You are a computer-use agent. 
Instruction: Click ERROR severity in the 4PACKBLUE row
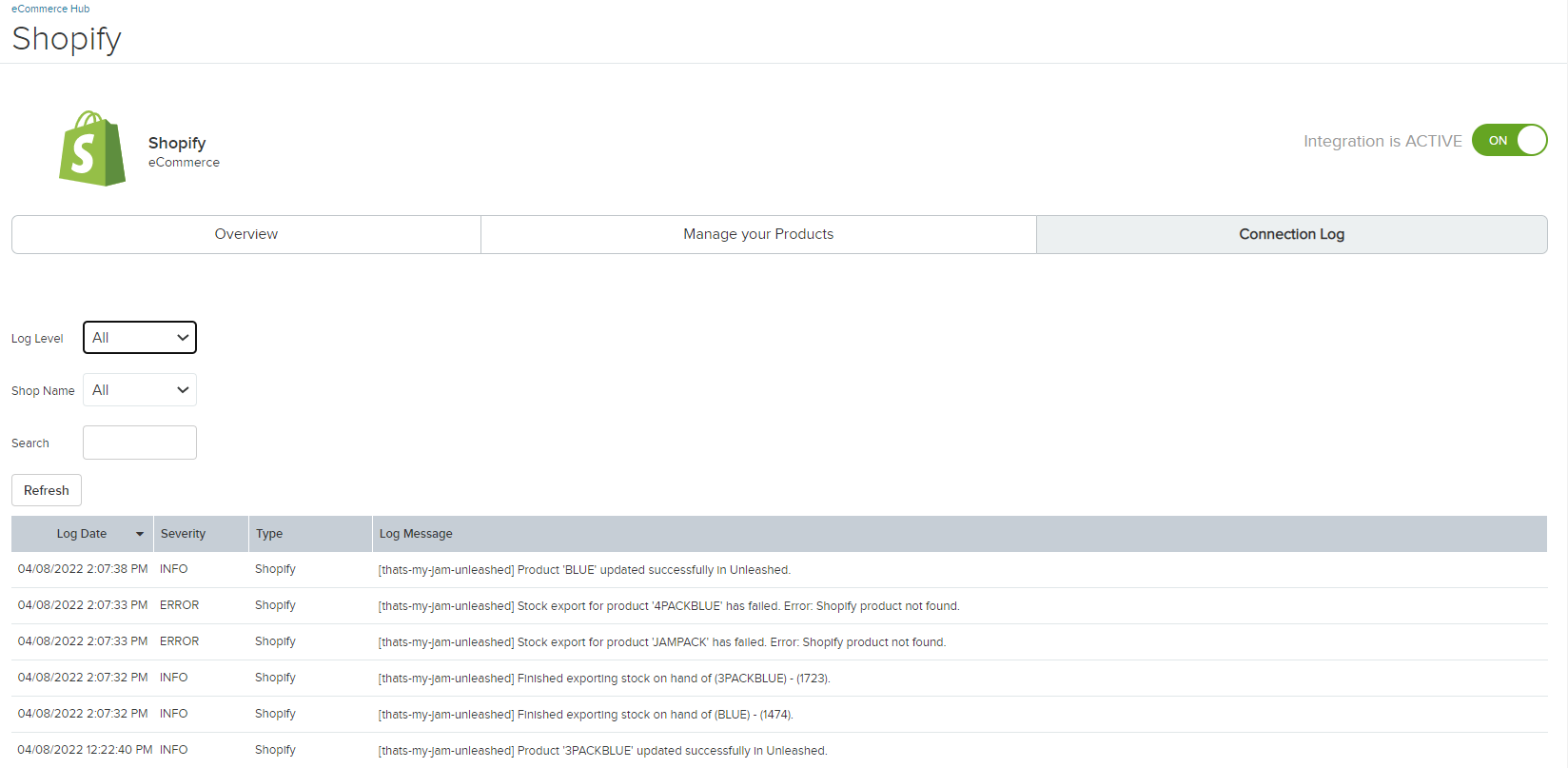click(x=180, y=605)
